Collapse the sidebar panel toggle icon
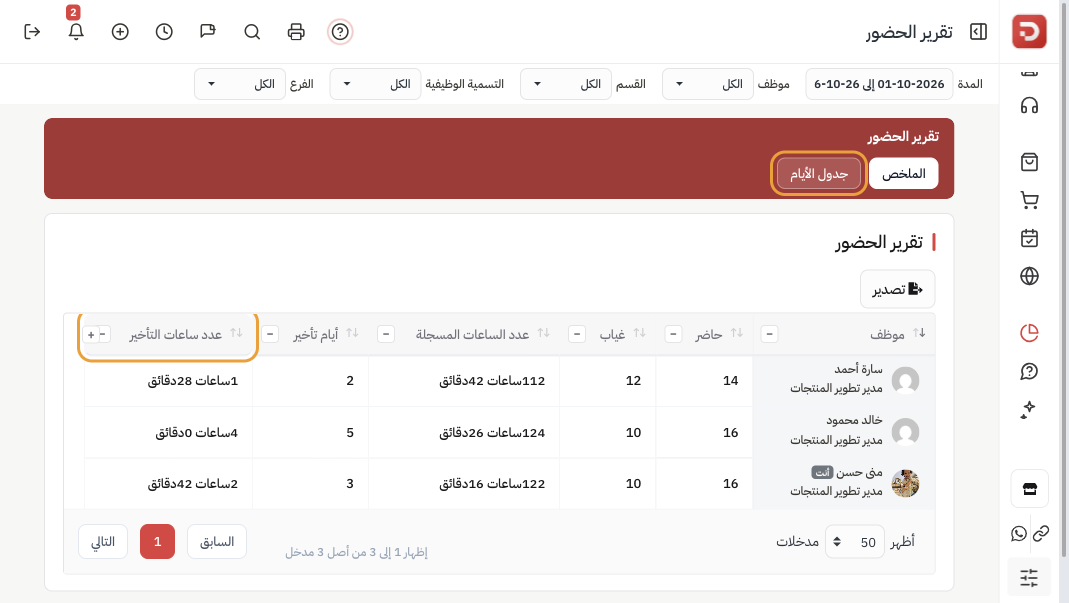The image size is (1069, 603). [x=978, y=32]
